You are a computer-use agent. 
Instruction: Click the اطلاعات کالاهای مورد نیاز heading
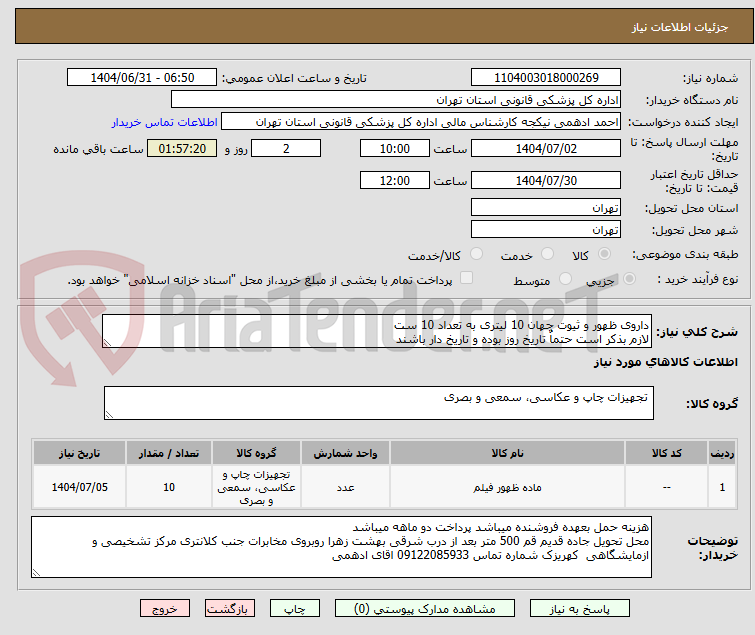coord(665,362)
